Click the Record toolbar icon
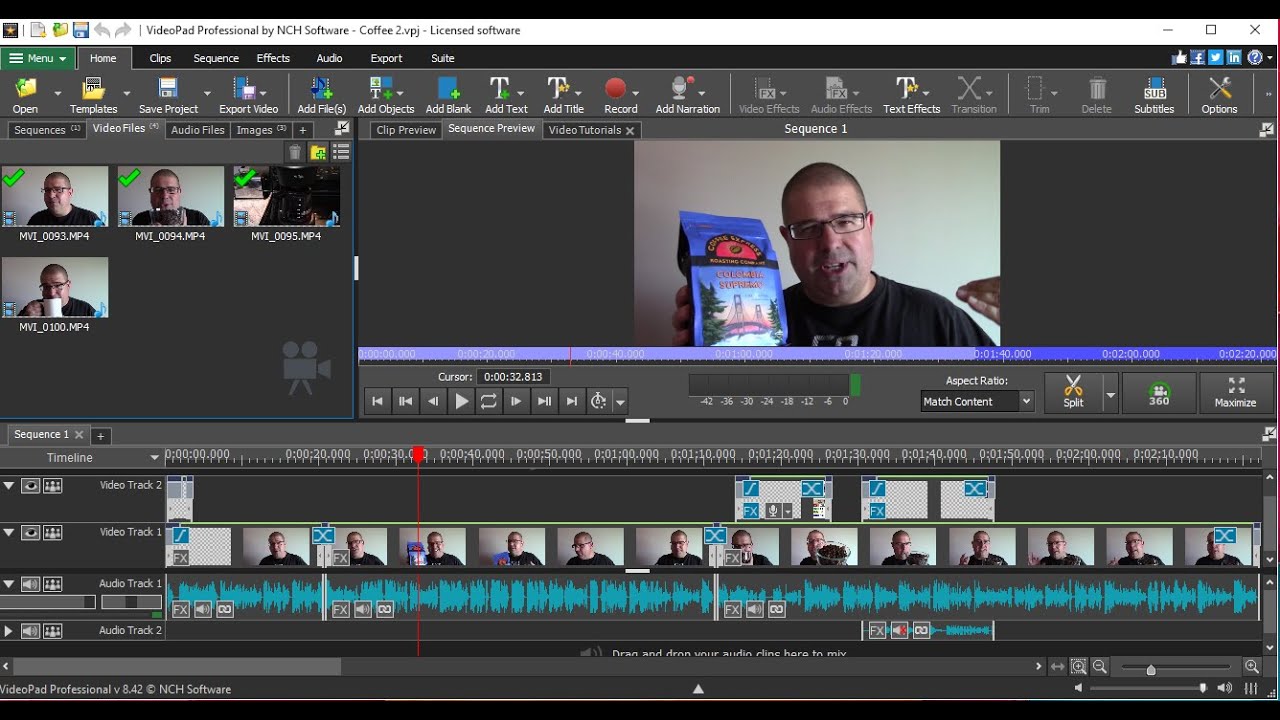The width and height of the screenshot is (1280, 720). [x=615, y=90]
